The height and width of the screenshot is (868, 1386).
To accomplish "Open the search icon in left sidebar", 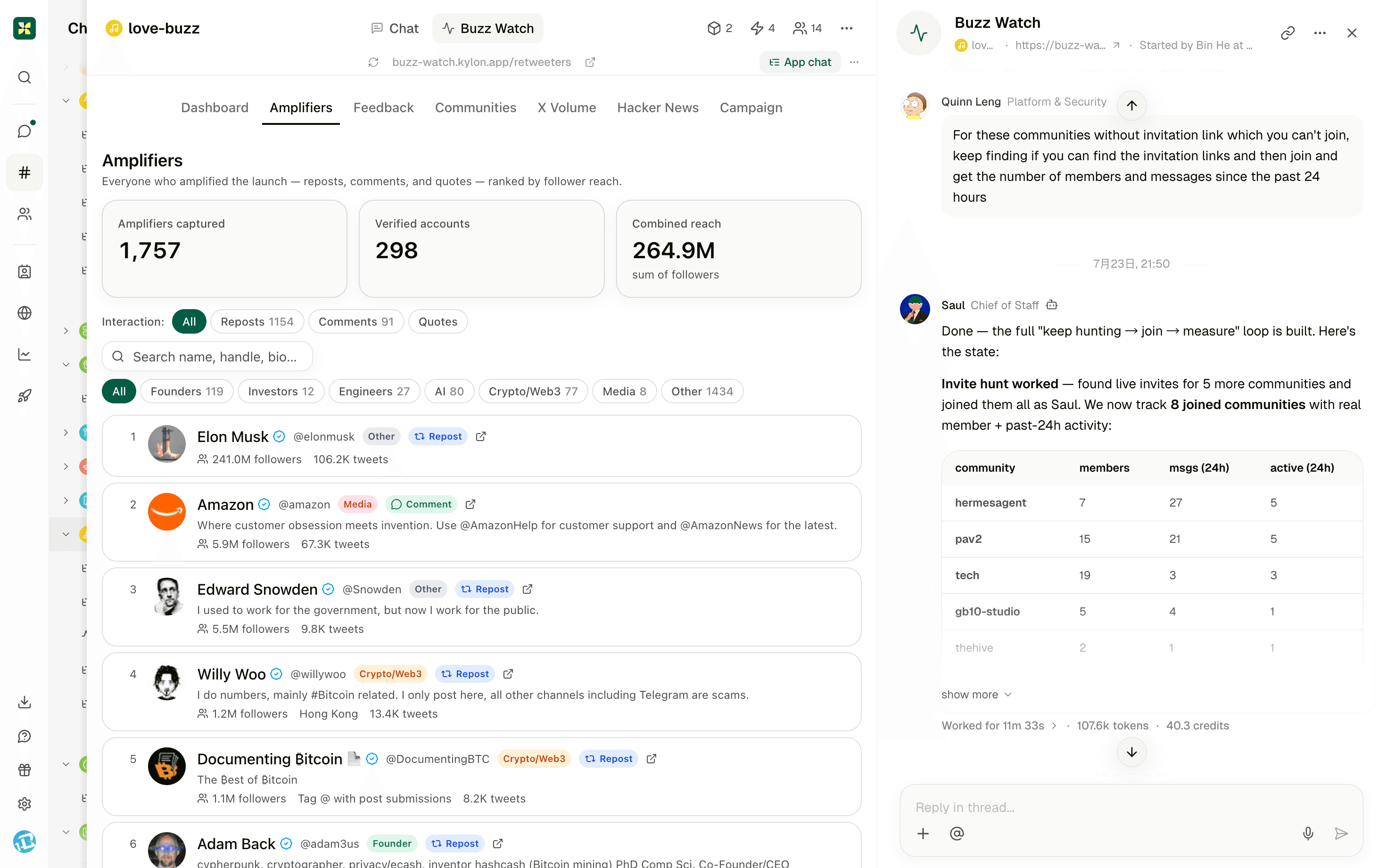I will (24, 77).
